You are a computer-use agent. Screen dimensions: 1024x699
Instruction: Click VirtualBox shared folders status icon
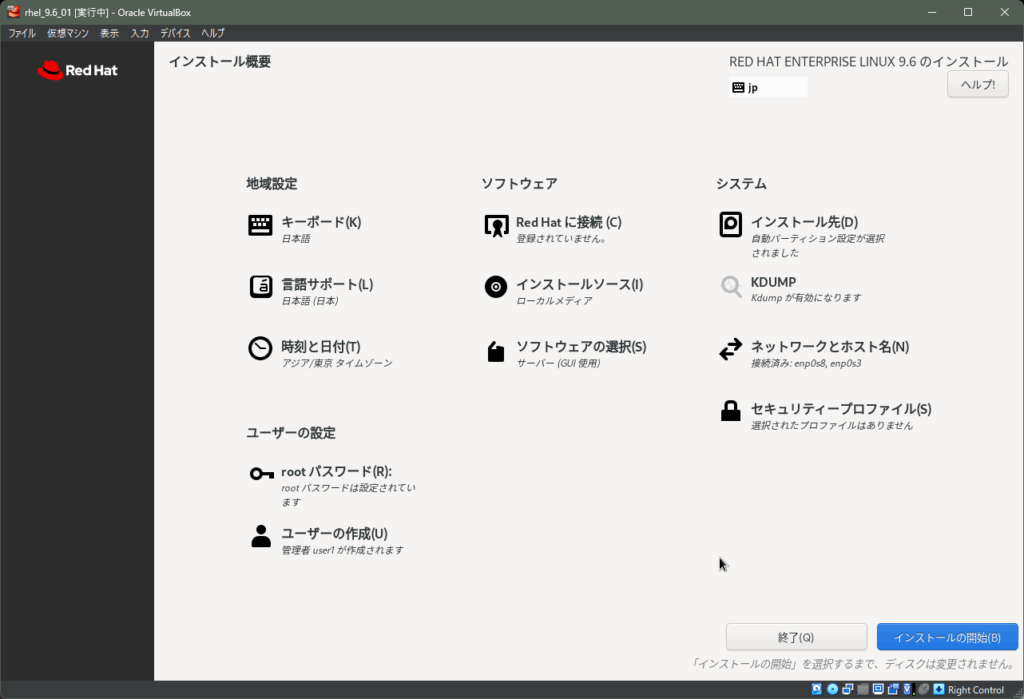coord(863,689)
